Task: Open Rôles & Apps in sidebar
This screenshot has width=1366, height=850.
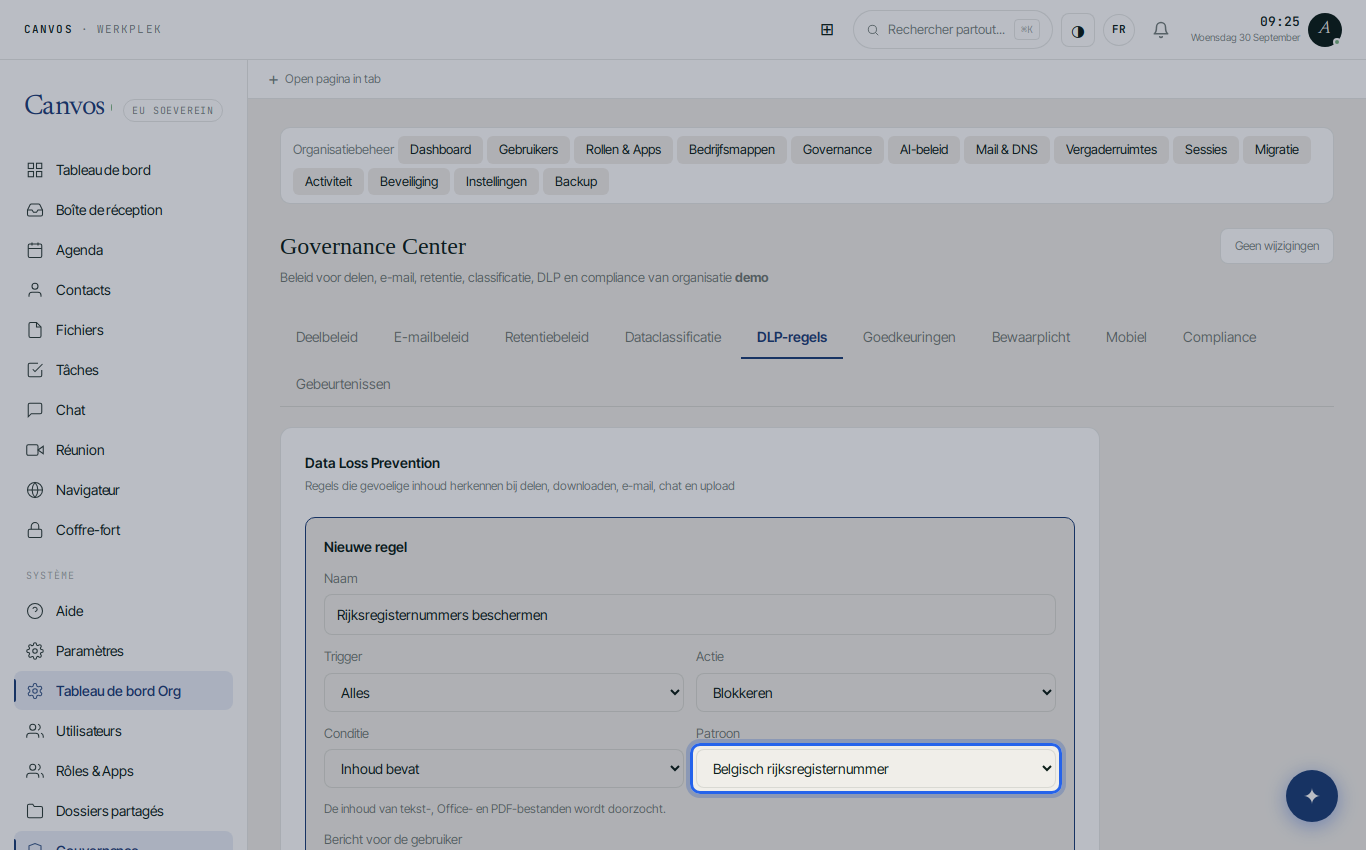Action: point(124,771)
